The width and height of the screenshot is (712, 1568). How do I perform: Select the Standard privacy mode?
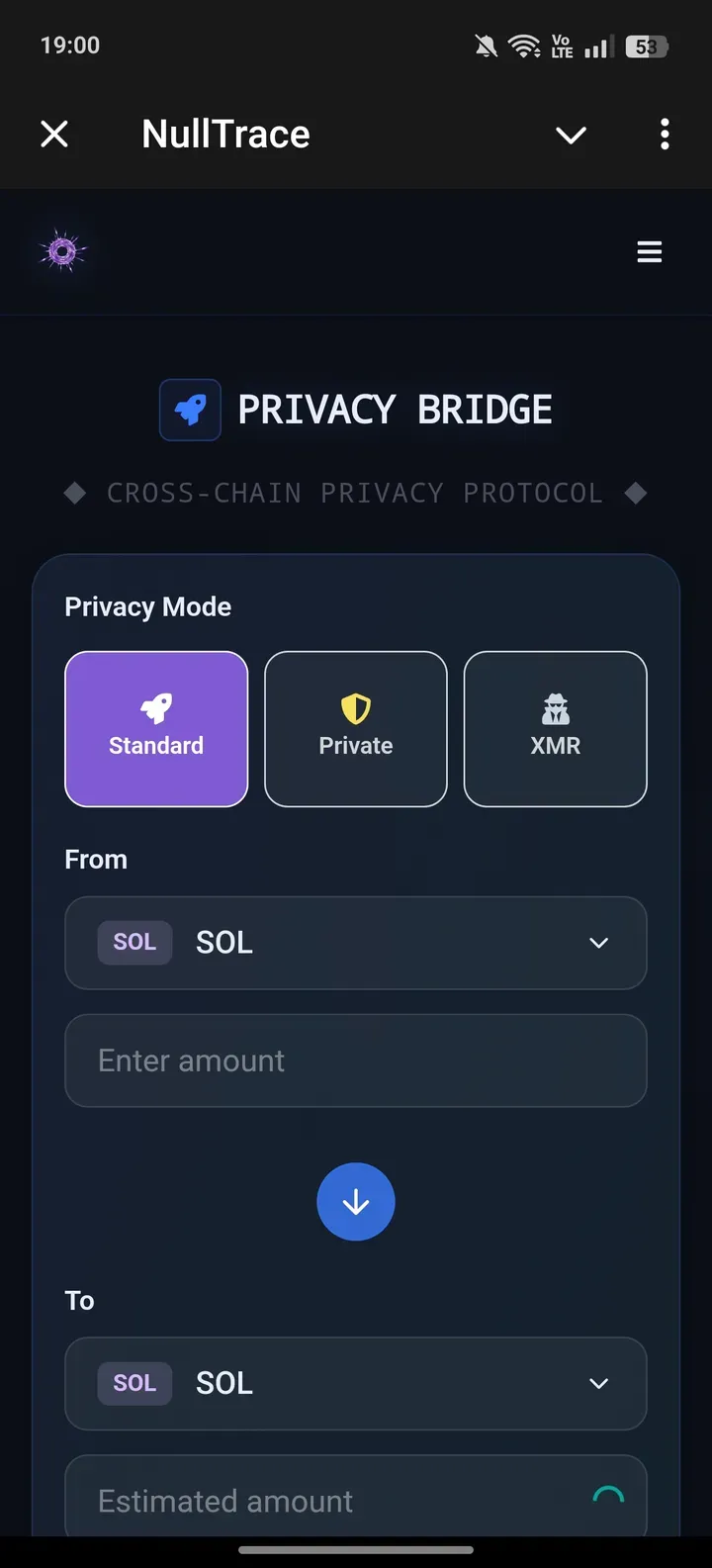[155, 728]
